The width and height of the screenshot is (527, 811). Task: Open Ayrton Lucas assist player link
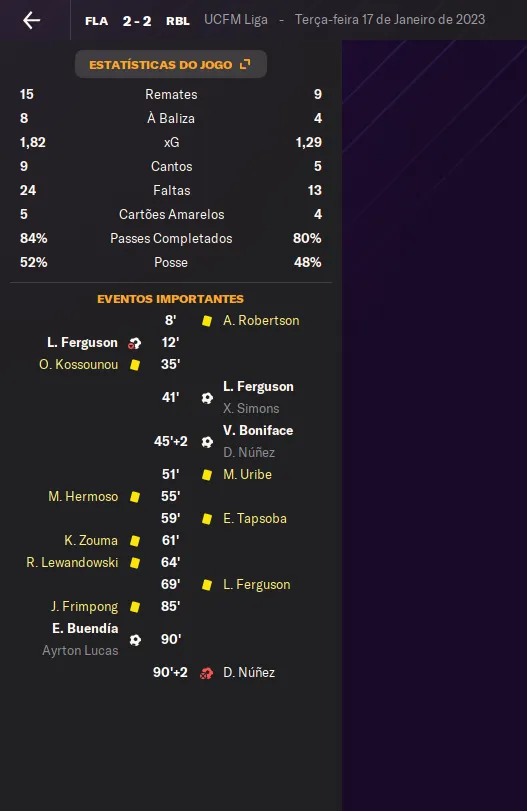click(80, 650)
